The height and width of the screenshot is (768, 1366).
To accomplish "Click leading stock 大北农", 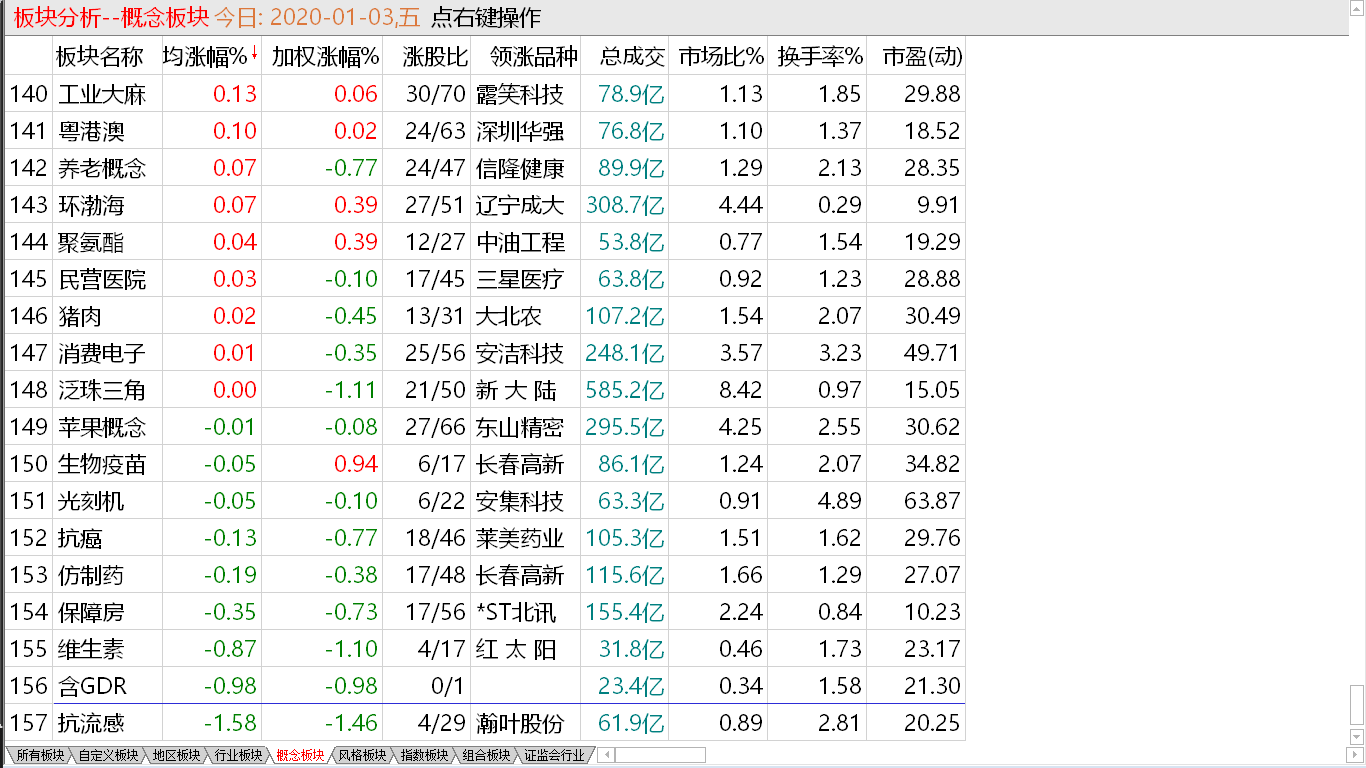I will coord(509,316).
